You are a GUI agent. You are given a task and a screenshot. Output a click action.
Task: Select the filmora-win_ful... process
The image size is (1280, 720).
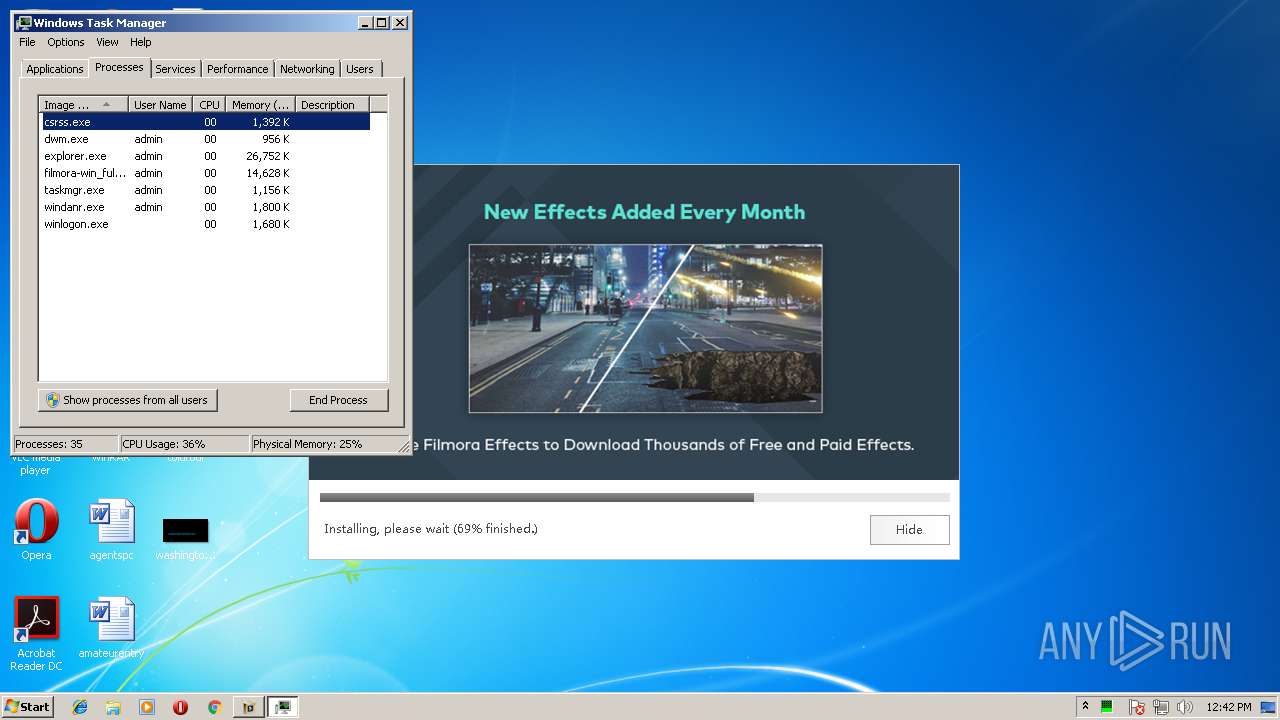pos(205,173)
